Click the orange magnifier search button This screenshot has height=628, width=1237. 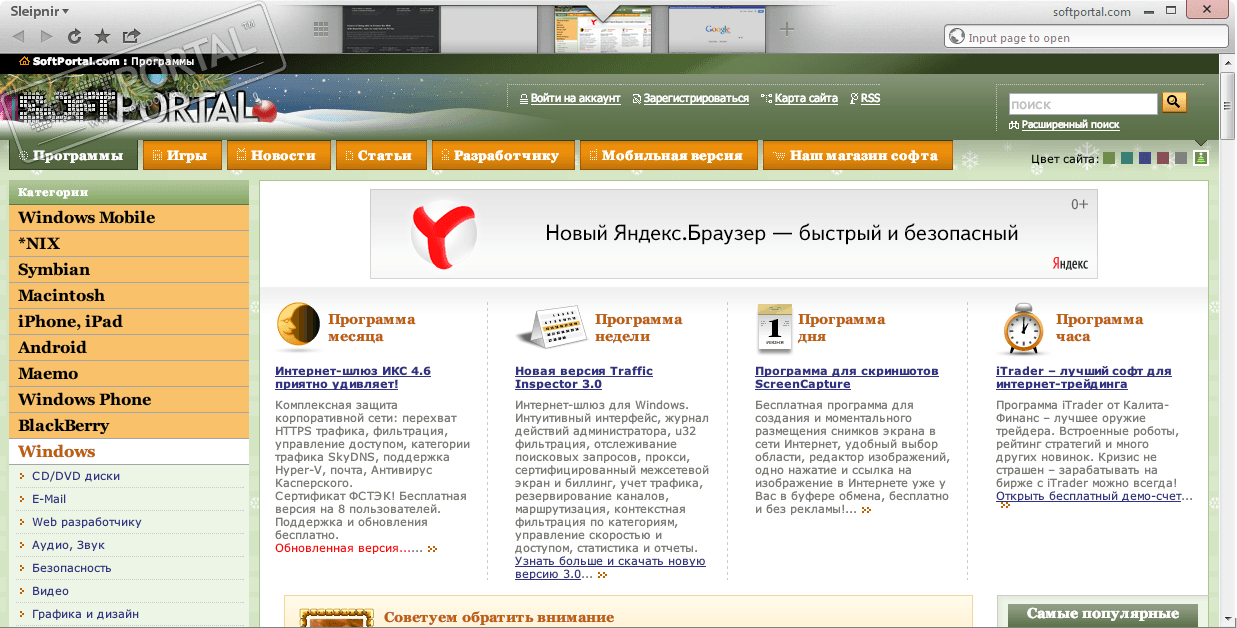1173,102
